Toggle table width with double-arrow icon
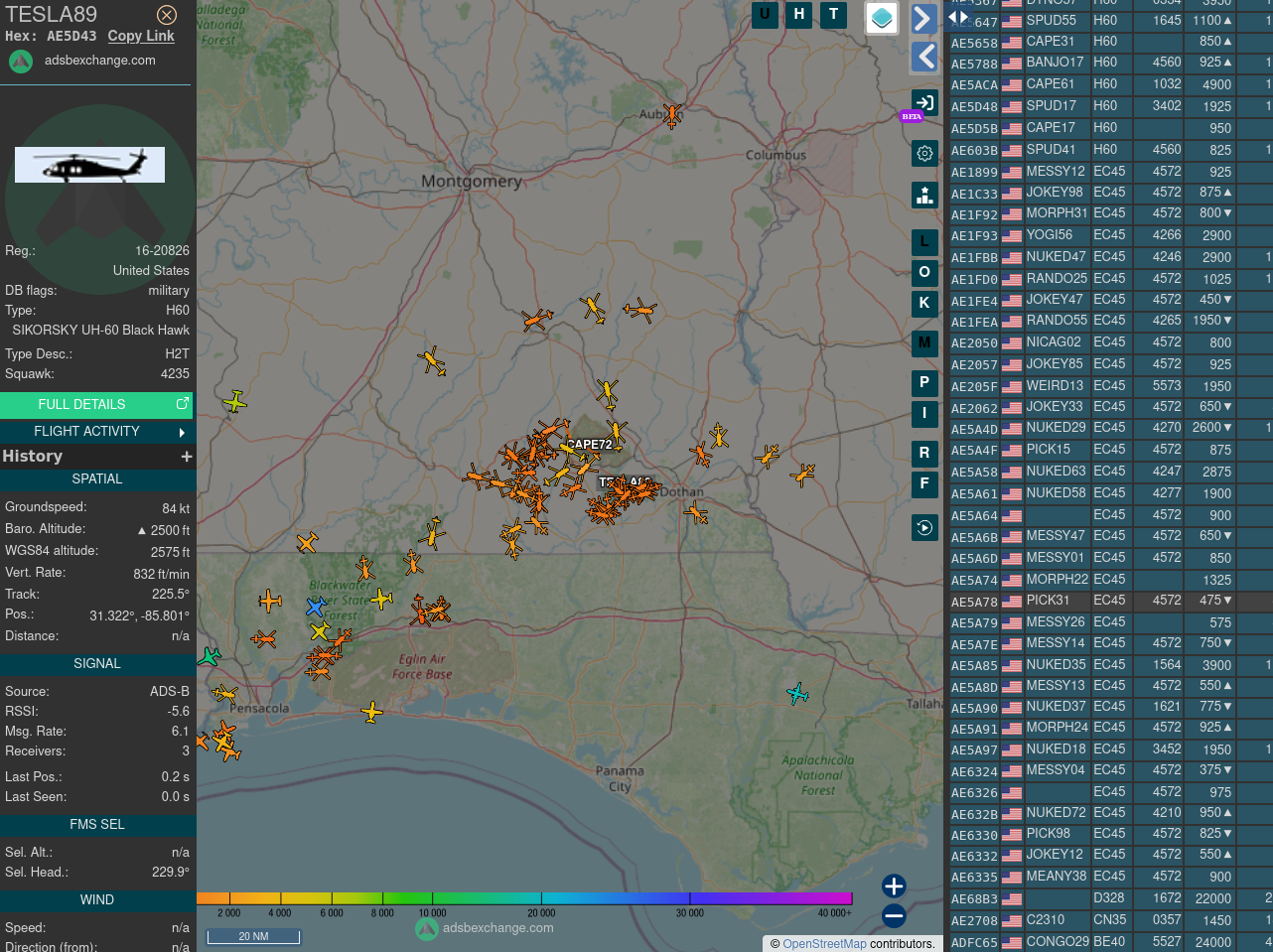 [x=958, y=17]
